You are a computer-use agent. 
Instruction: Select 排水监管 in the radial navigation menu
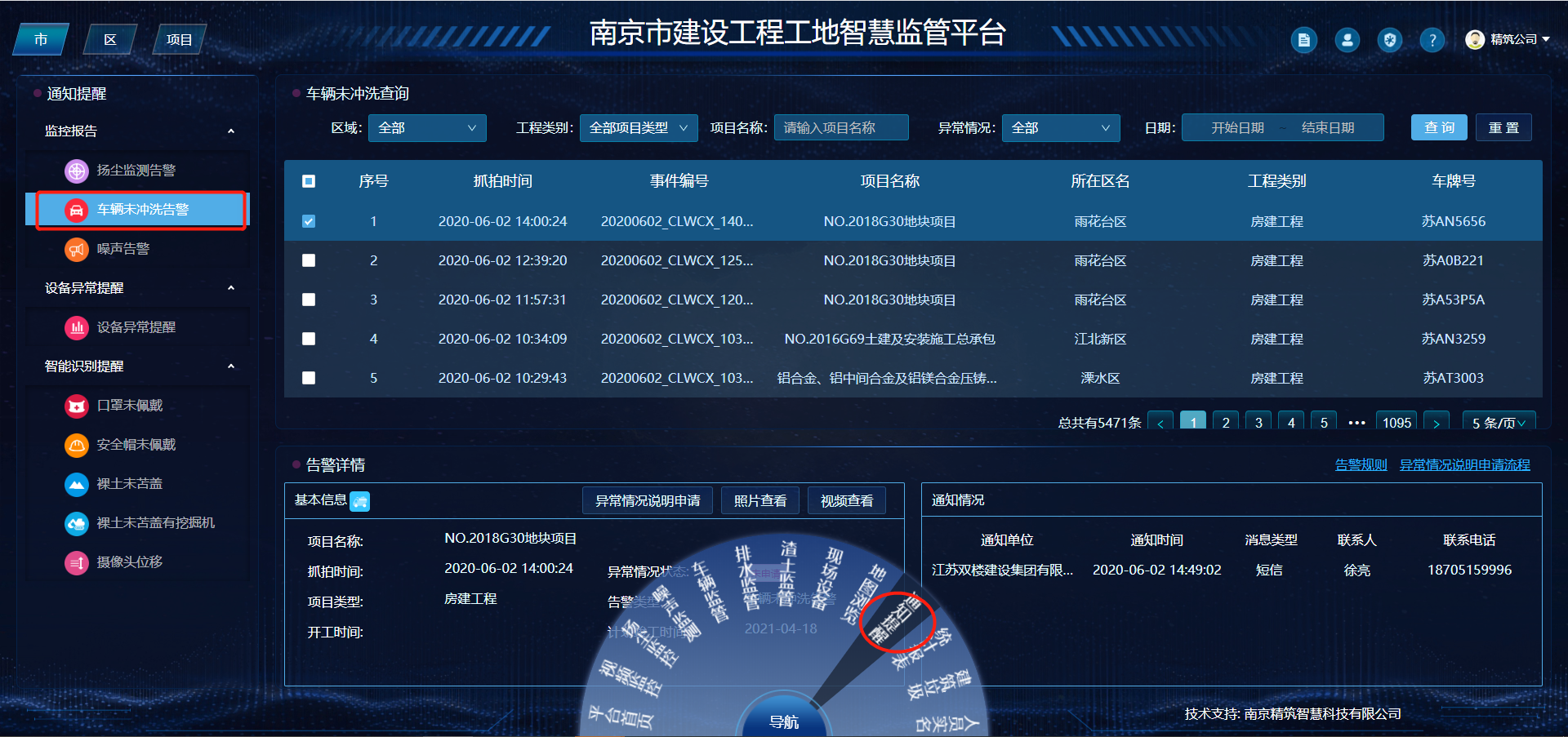746,577
